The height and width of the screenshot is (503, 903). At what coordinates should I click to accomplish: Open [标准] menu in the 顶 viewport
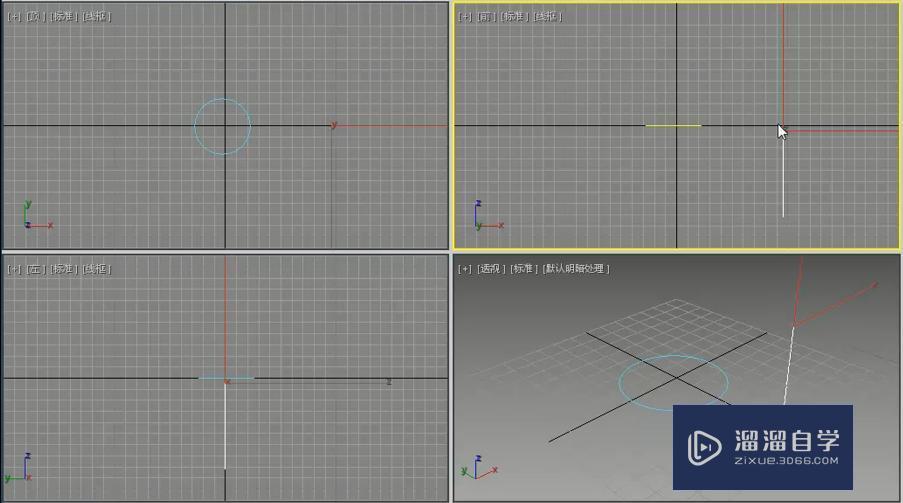(x=64, y=16)
